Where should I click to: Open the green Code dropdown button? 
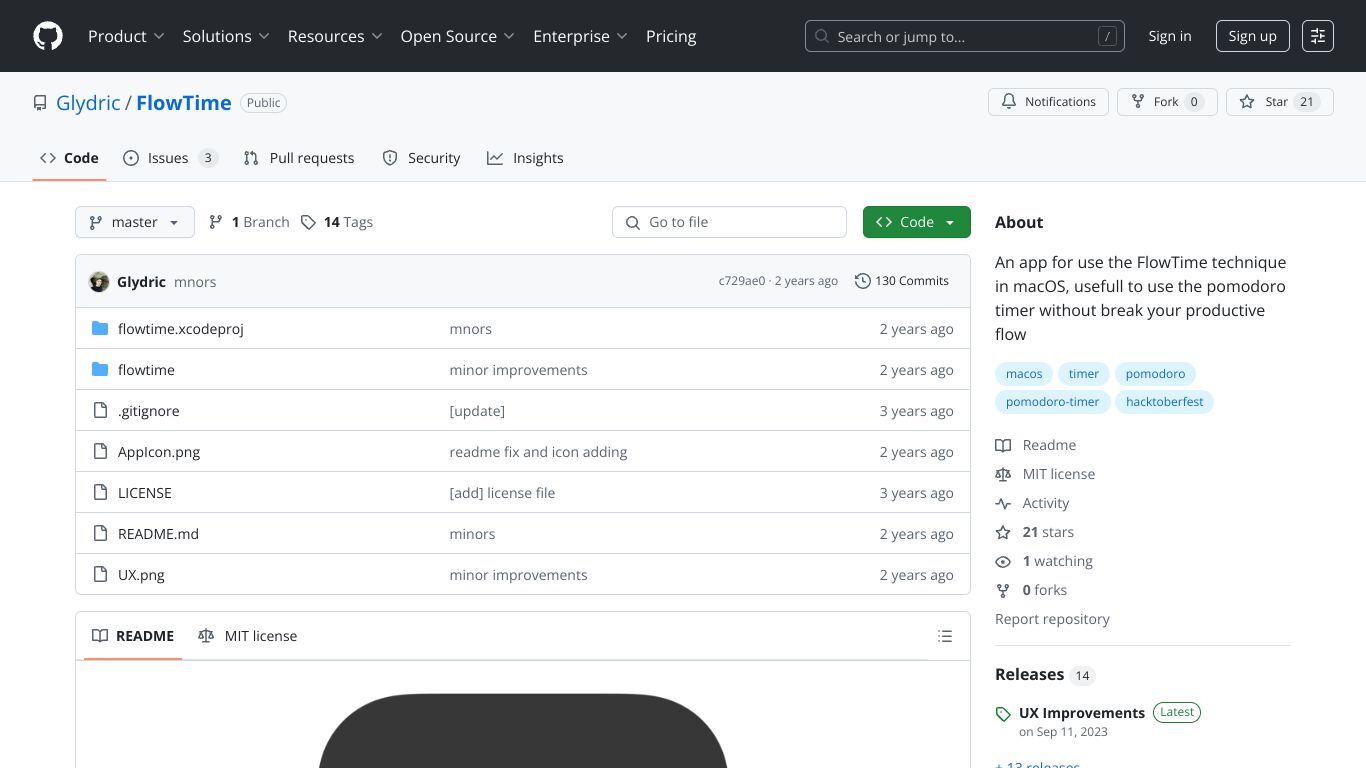[x=917, y=222]
